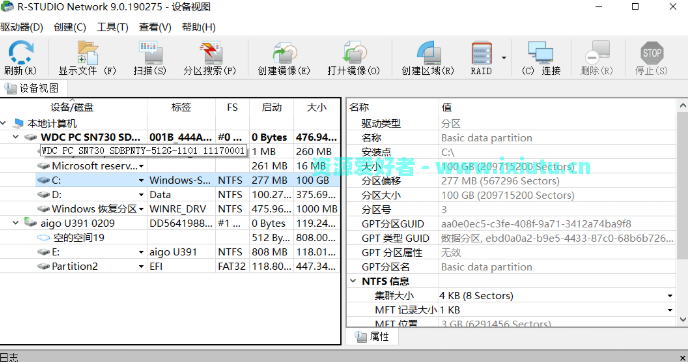Image resolution: width=688 pixels, height=362 pixels.
Task: Click the Windows 恢复分区 drive icon
Action: (43, 209)
